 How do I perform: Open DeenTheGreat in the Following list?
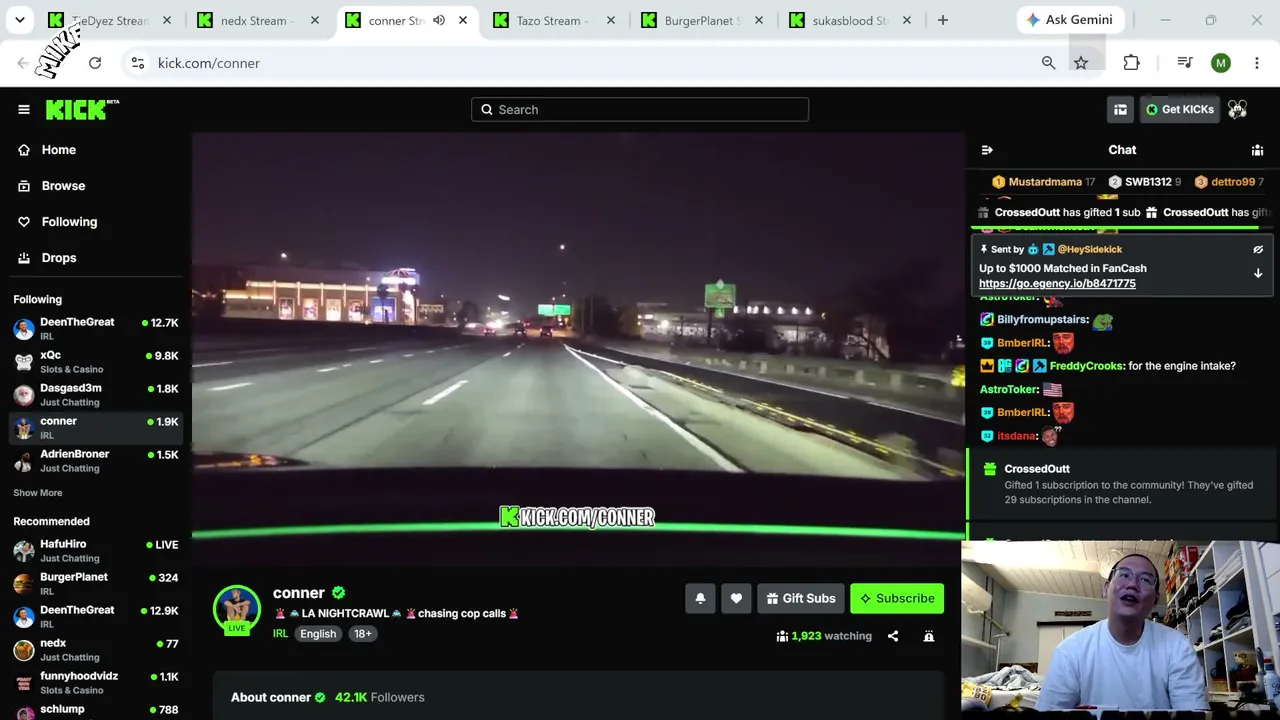[96, 329]
